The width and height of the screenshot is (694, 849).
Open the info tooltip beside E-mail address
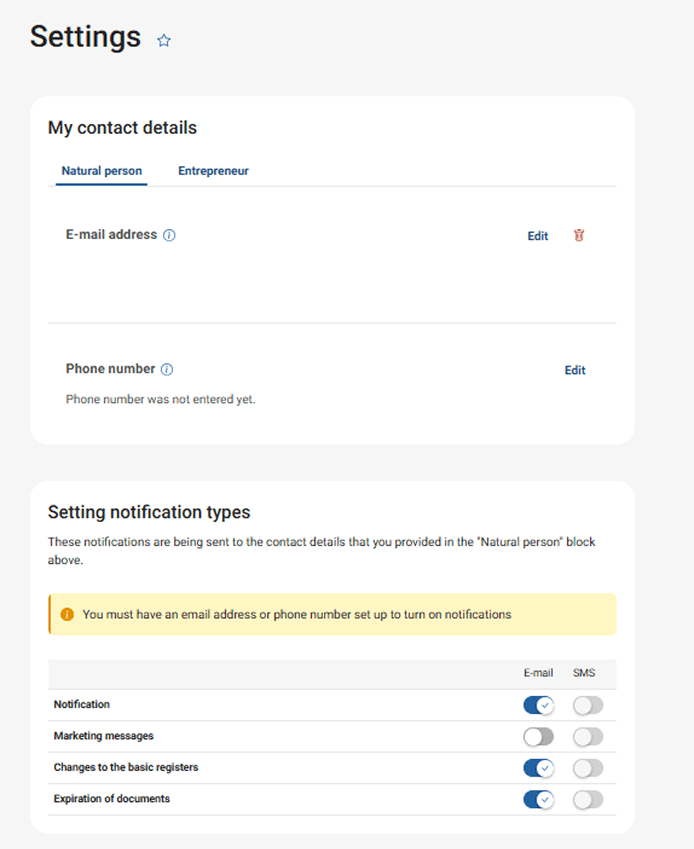coord(169,235)
